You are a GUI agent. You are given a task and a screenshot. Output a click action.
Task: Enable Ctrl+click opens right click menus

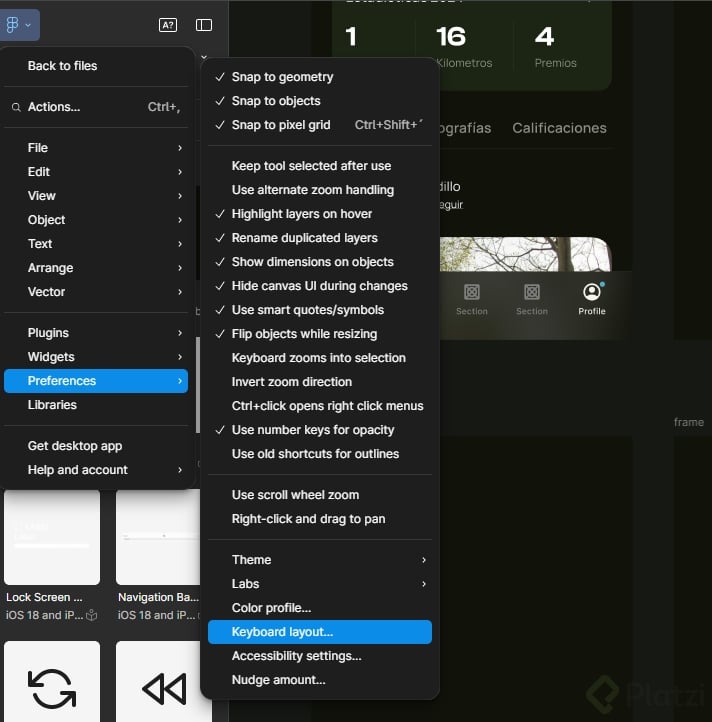point(320,406)
